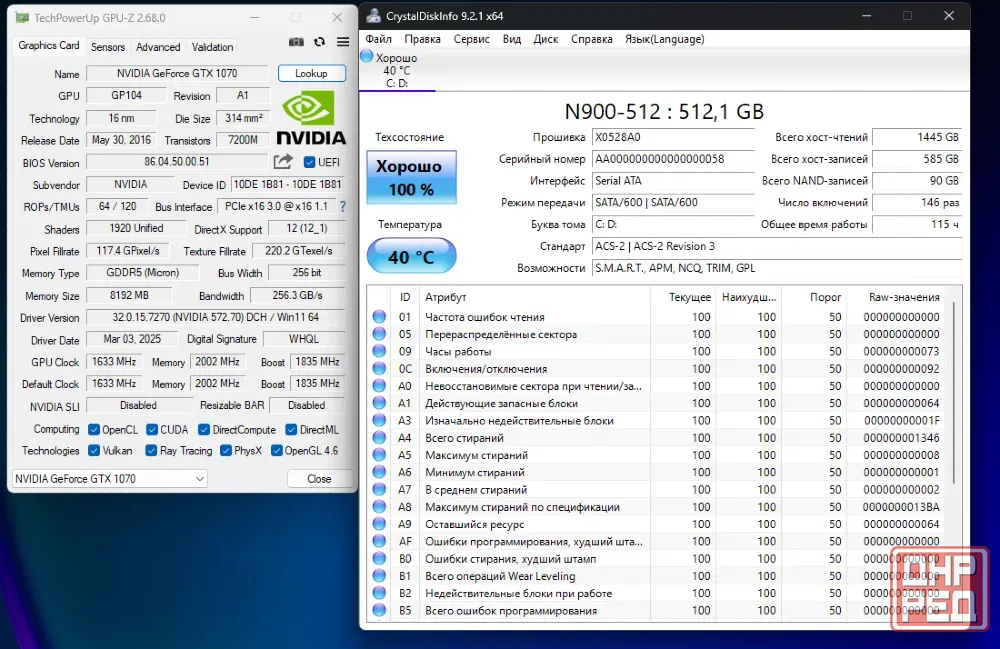This screenshot has height=649, width=1000.
Task: Toggle the Ray Tracing checkbox
Action: click(x=151, y=450)
